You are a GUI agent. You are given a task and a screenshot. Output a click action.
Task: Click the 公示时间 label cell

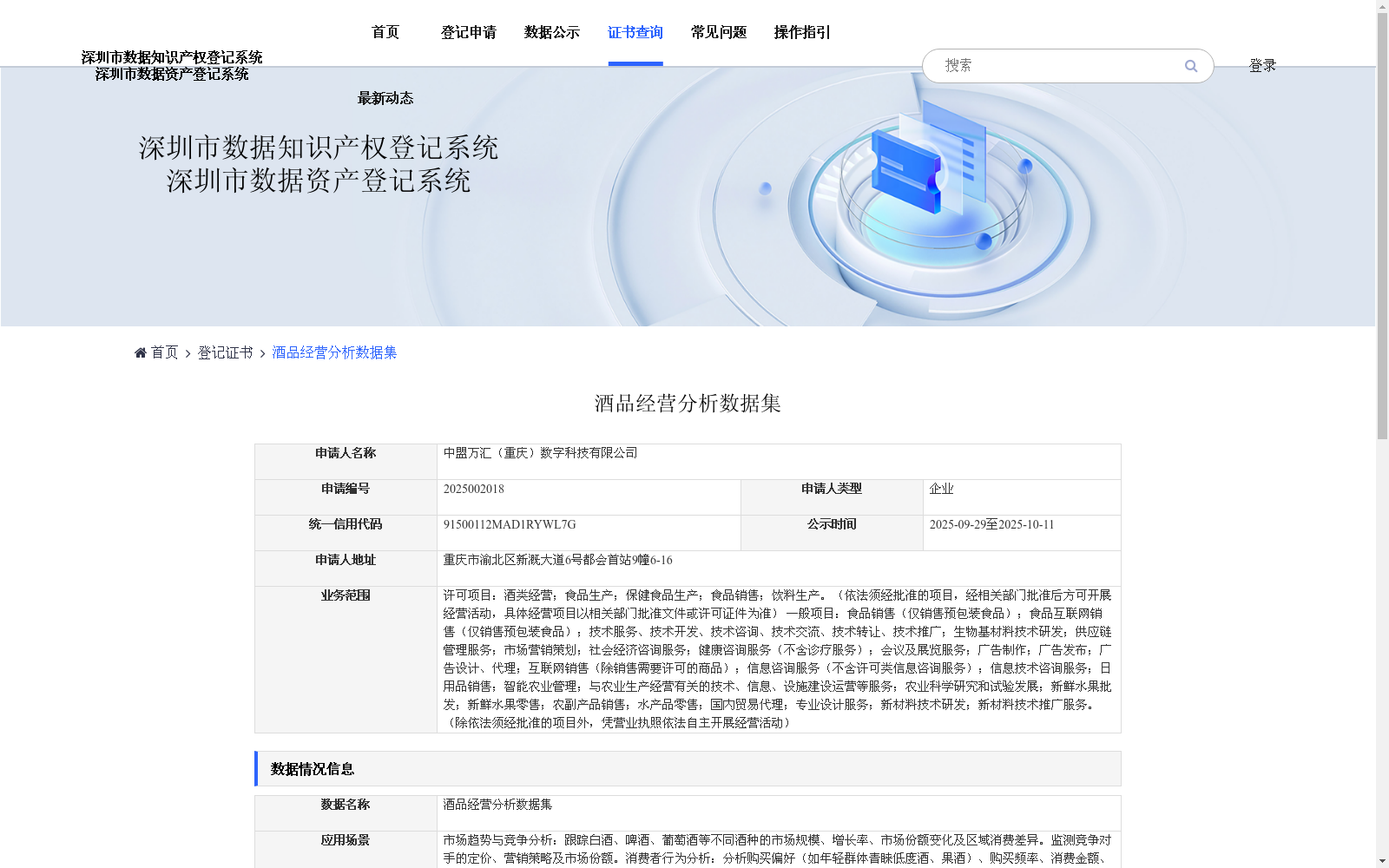click(x=832, y=533)
